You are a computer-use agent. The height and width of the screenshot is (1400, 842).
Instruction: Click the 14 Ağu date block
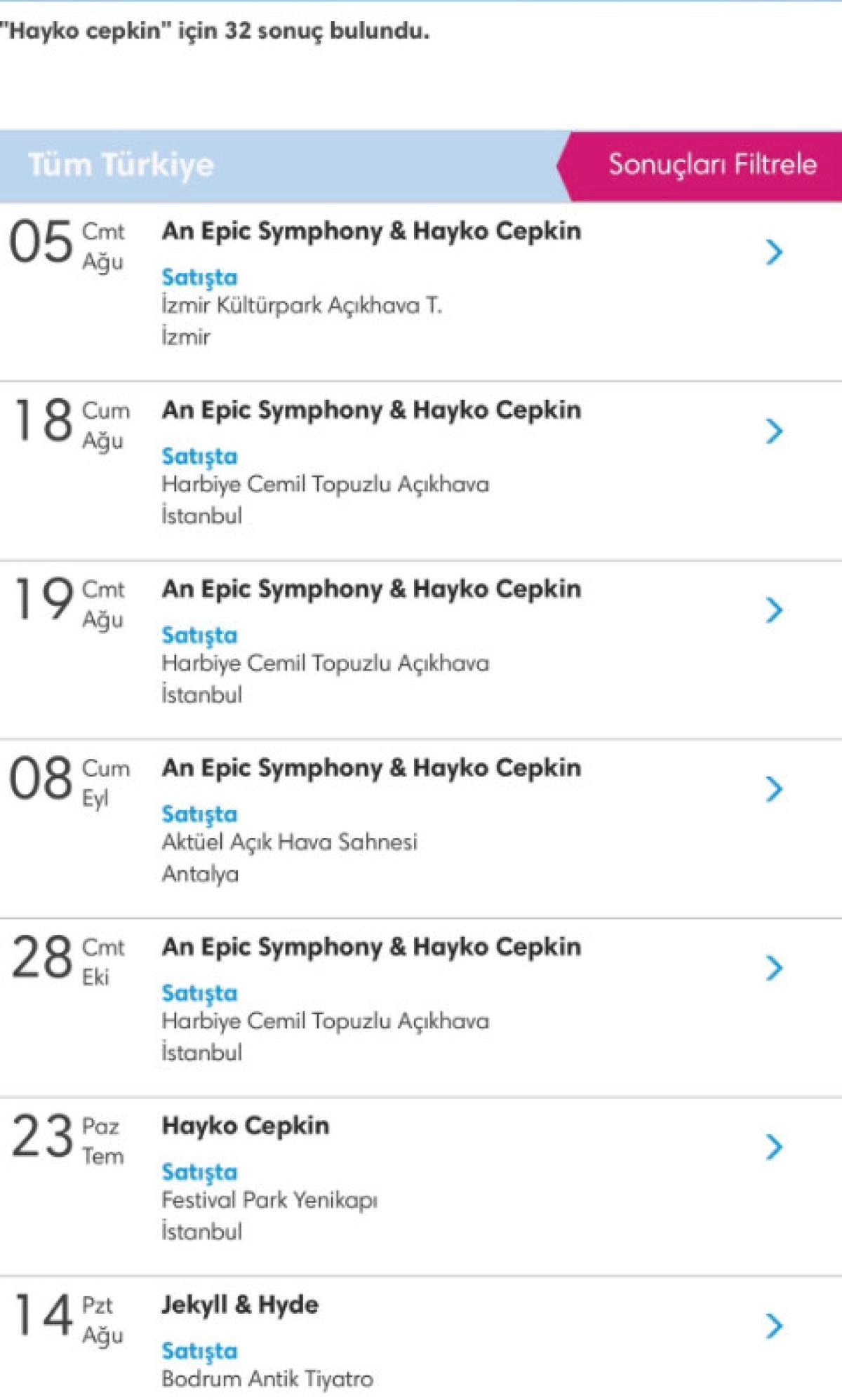67,1318
